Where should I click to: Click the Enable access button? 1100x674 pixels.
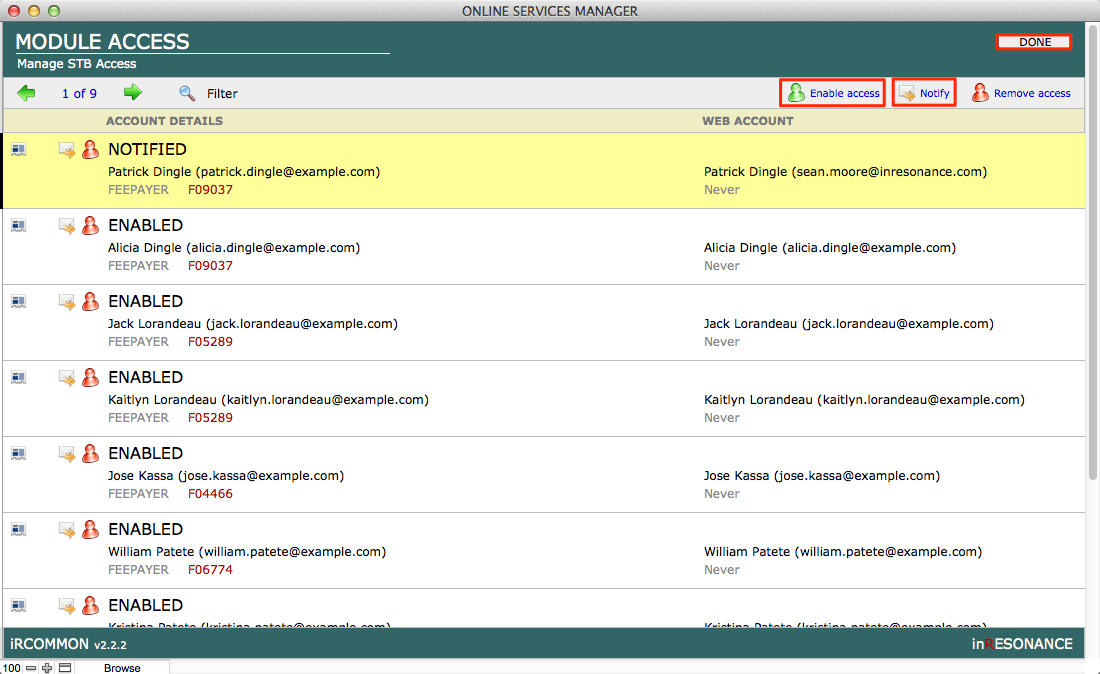pyautogui.click(x=832, y=93)
